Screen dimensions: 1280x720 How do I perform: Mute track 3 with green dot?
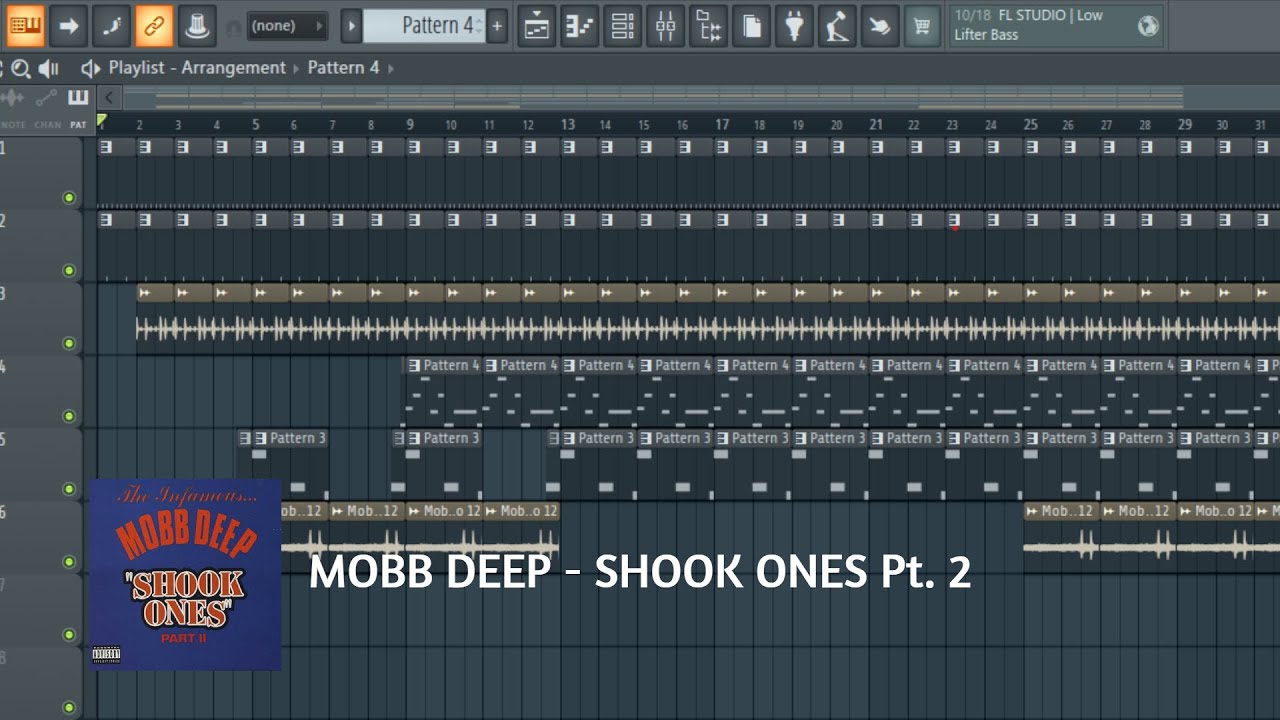69,343
